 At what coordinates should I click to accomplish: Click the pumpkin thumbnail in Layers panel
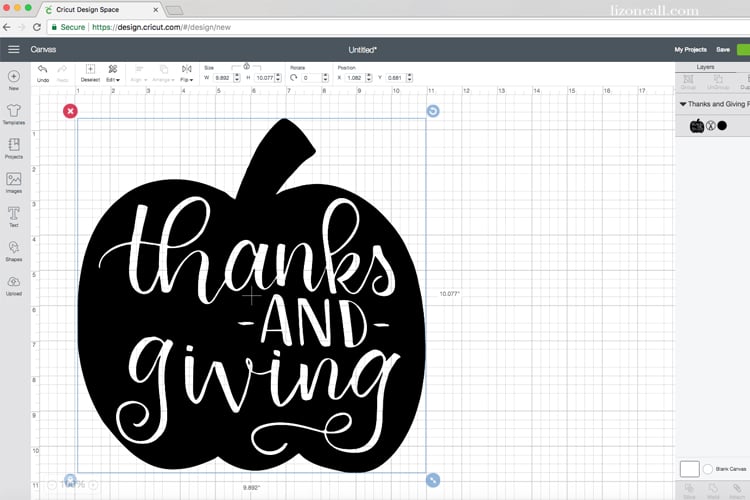pyautogui.click(x=697, y=126)
